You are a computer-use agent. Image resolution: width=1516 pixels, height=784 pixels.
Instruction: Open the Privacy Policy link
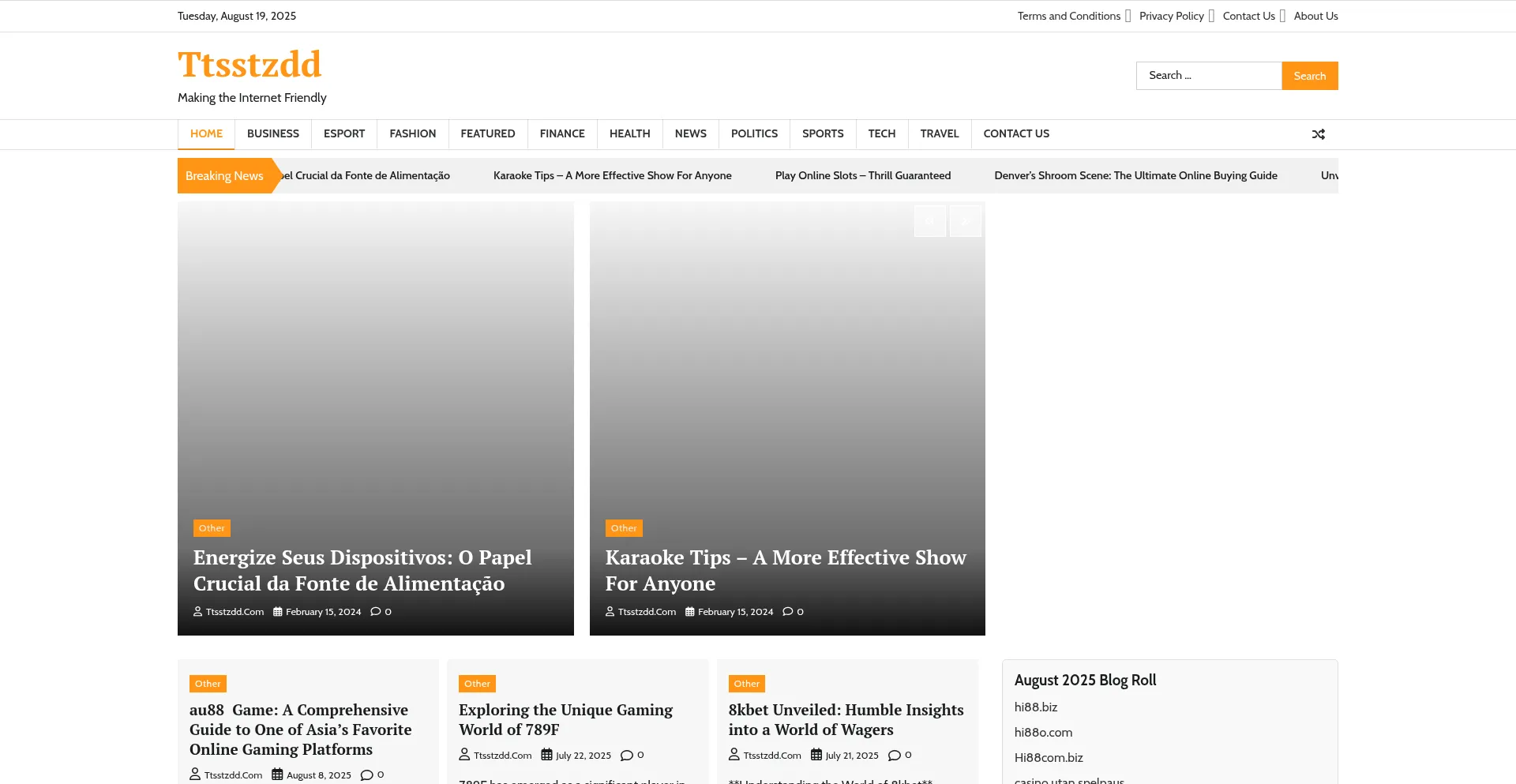click(1172, 16)
